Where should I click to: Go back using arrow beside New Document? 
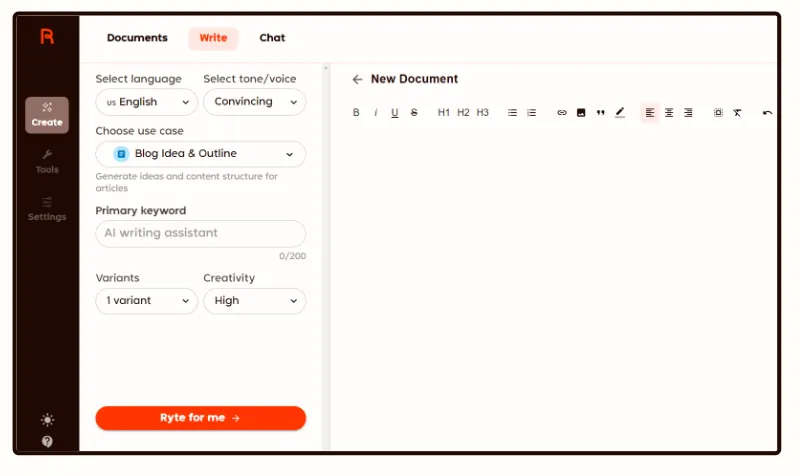(357, 79)
